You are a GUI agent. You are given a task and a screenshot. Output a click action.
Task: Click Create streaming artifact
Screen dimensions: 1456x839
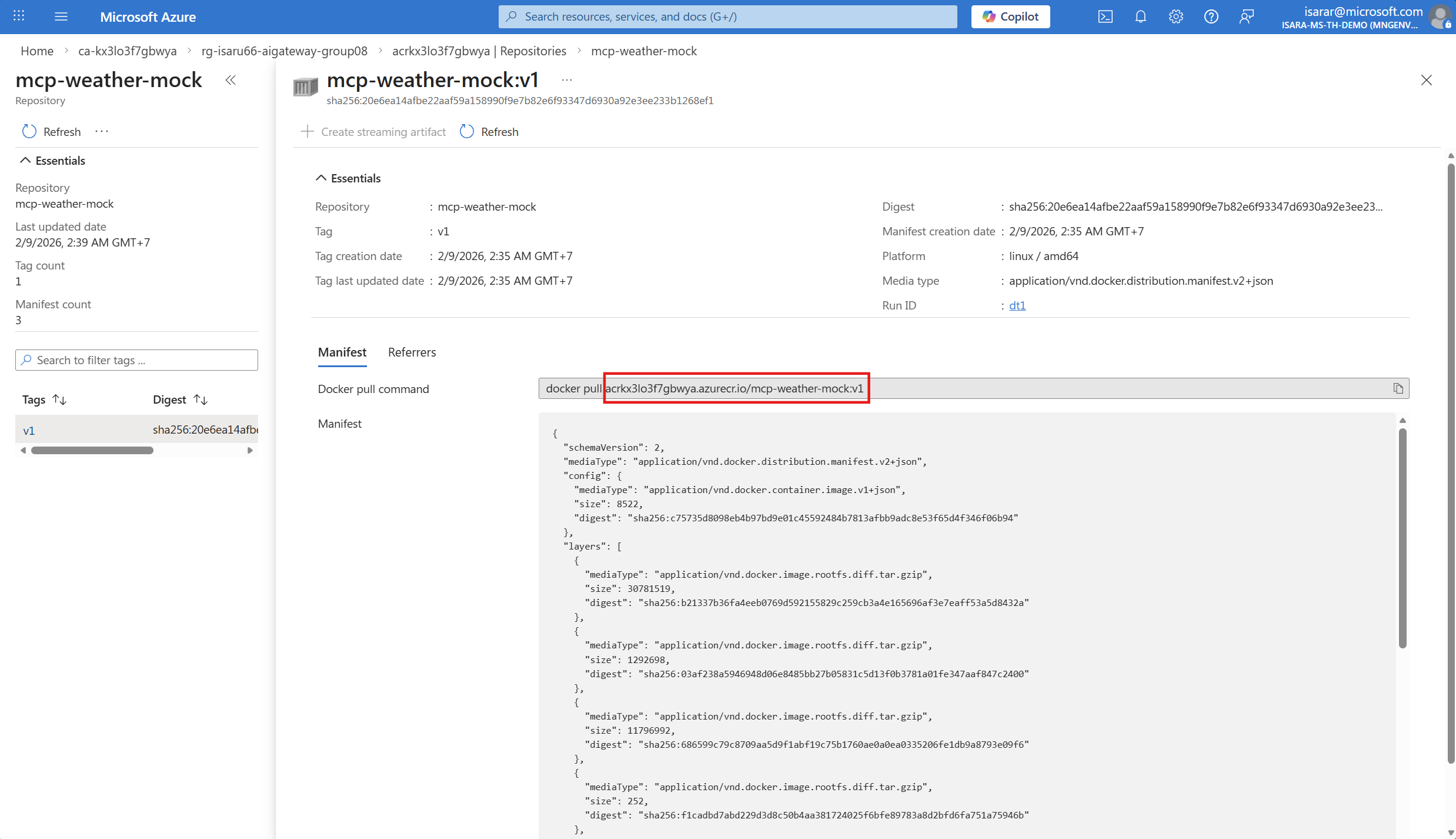point(373,132)
